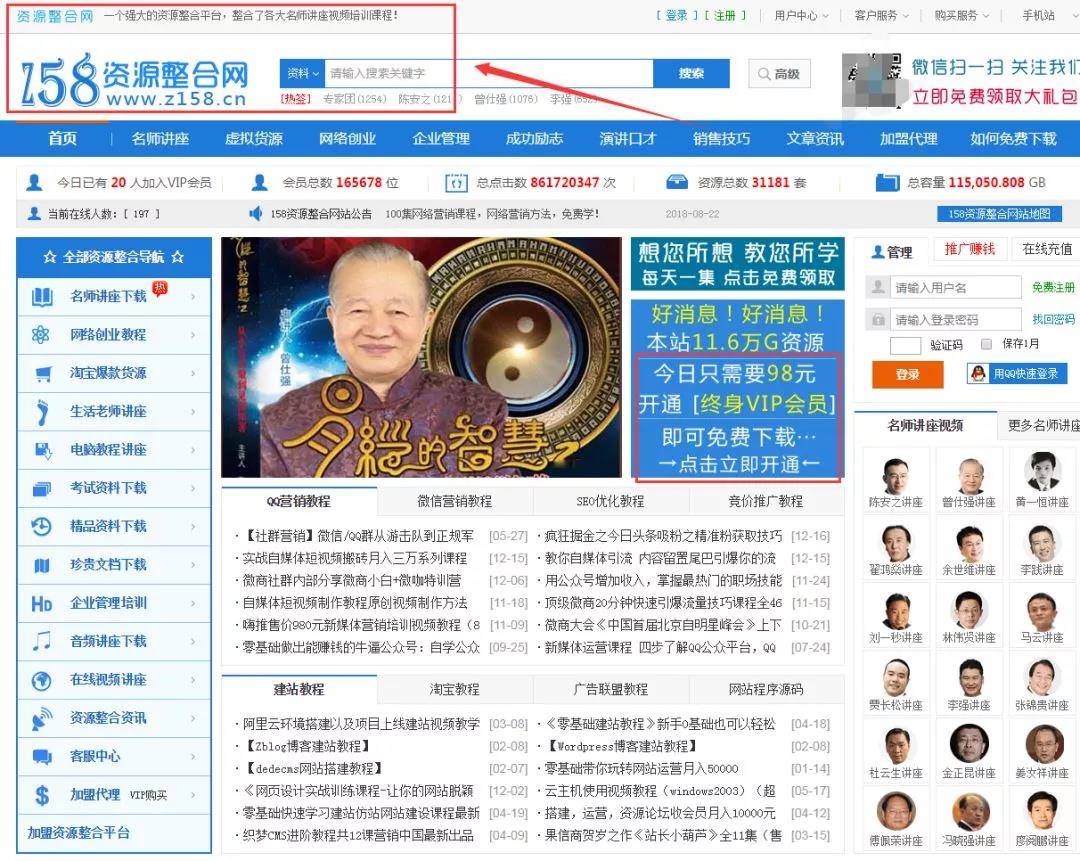Focus the 请输入登录密码 password field

point(956,320)
